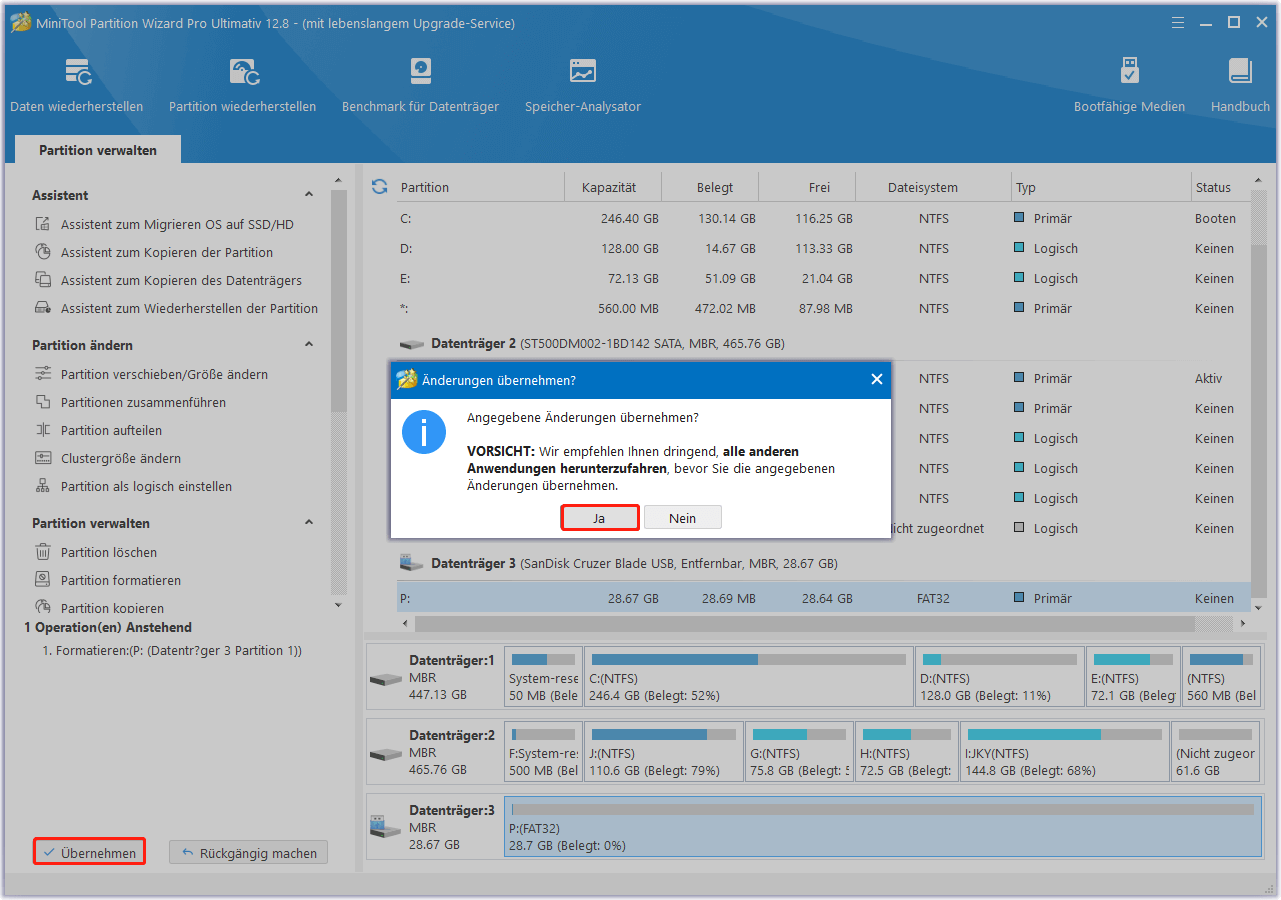Choose Partition löschen

point(108,552)
